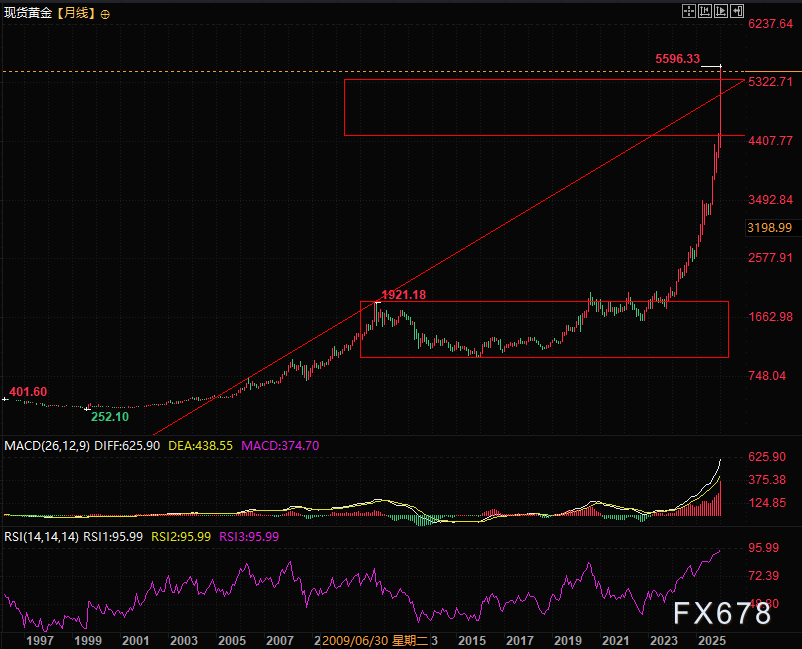
Task: Click the 2025 year on time axis
Action: (x=711, y=640)
